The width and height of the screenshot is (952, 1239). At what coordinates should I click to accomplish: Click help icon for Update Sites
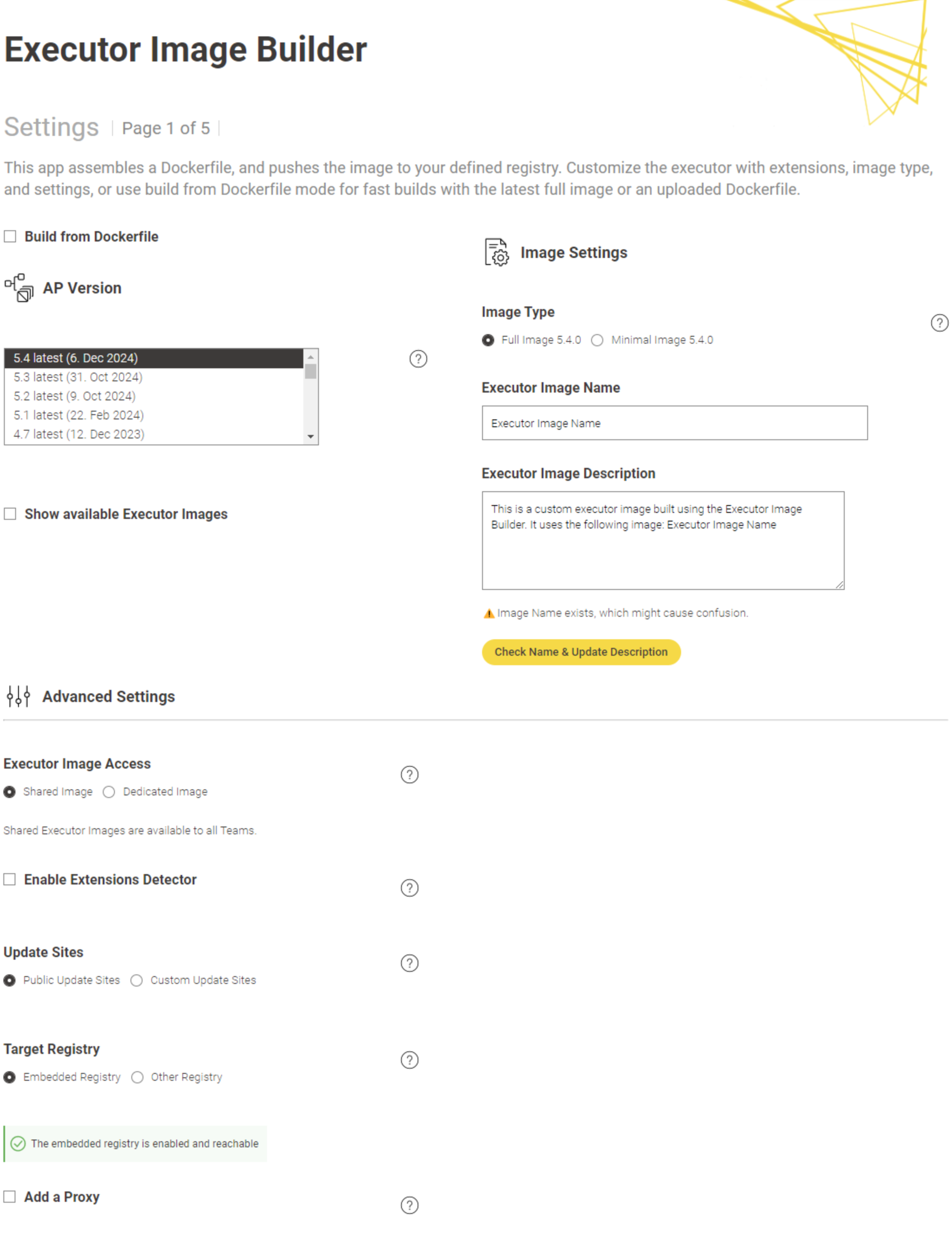click(x=409, y=964)
